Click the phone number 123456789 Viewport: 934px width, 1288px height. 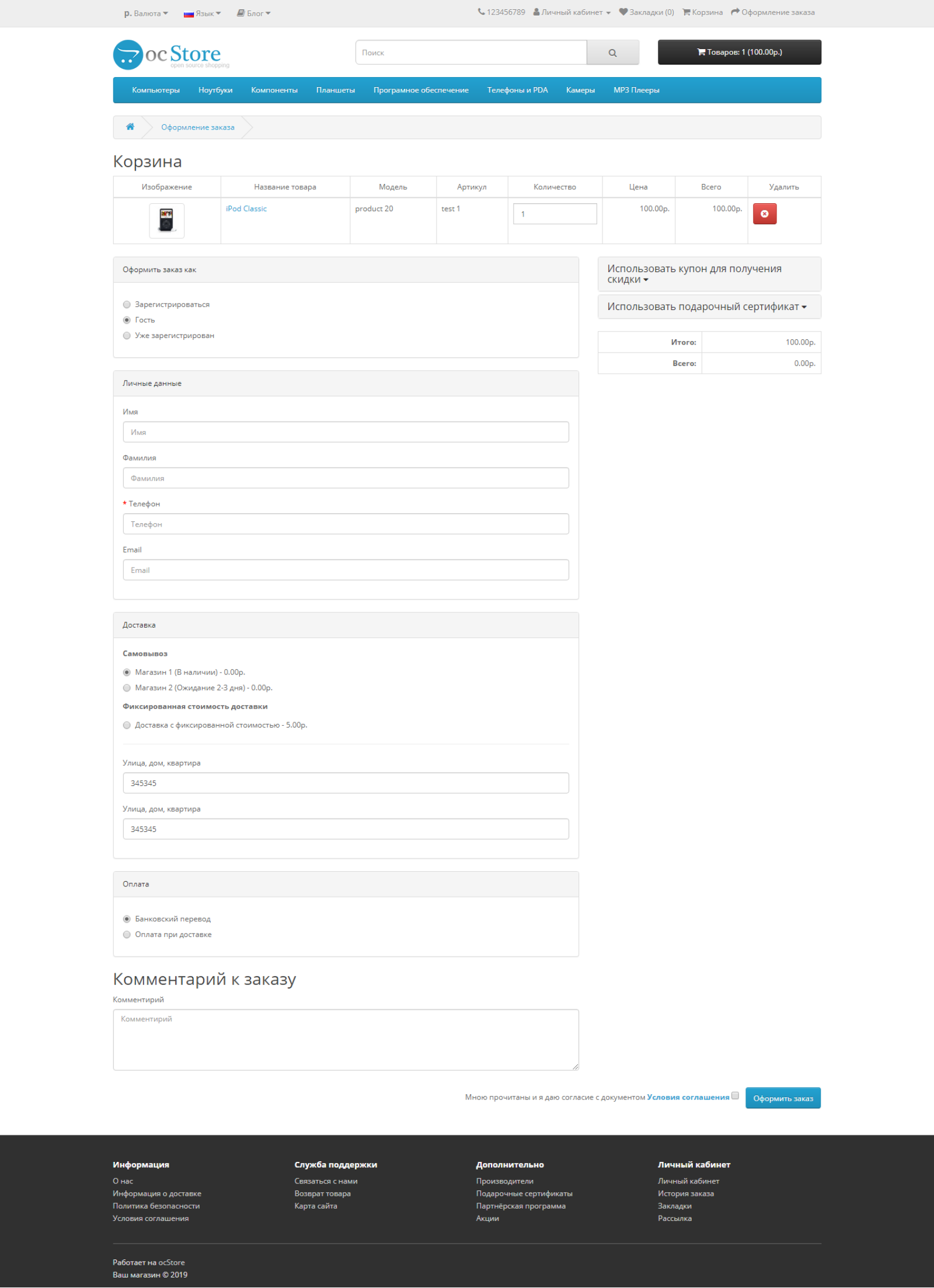click(x=501, y=12)
